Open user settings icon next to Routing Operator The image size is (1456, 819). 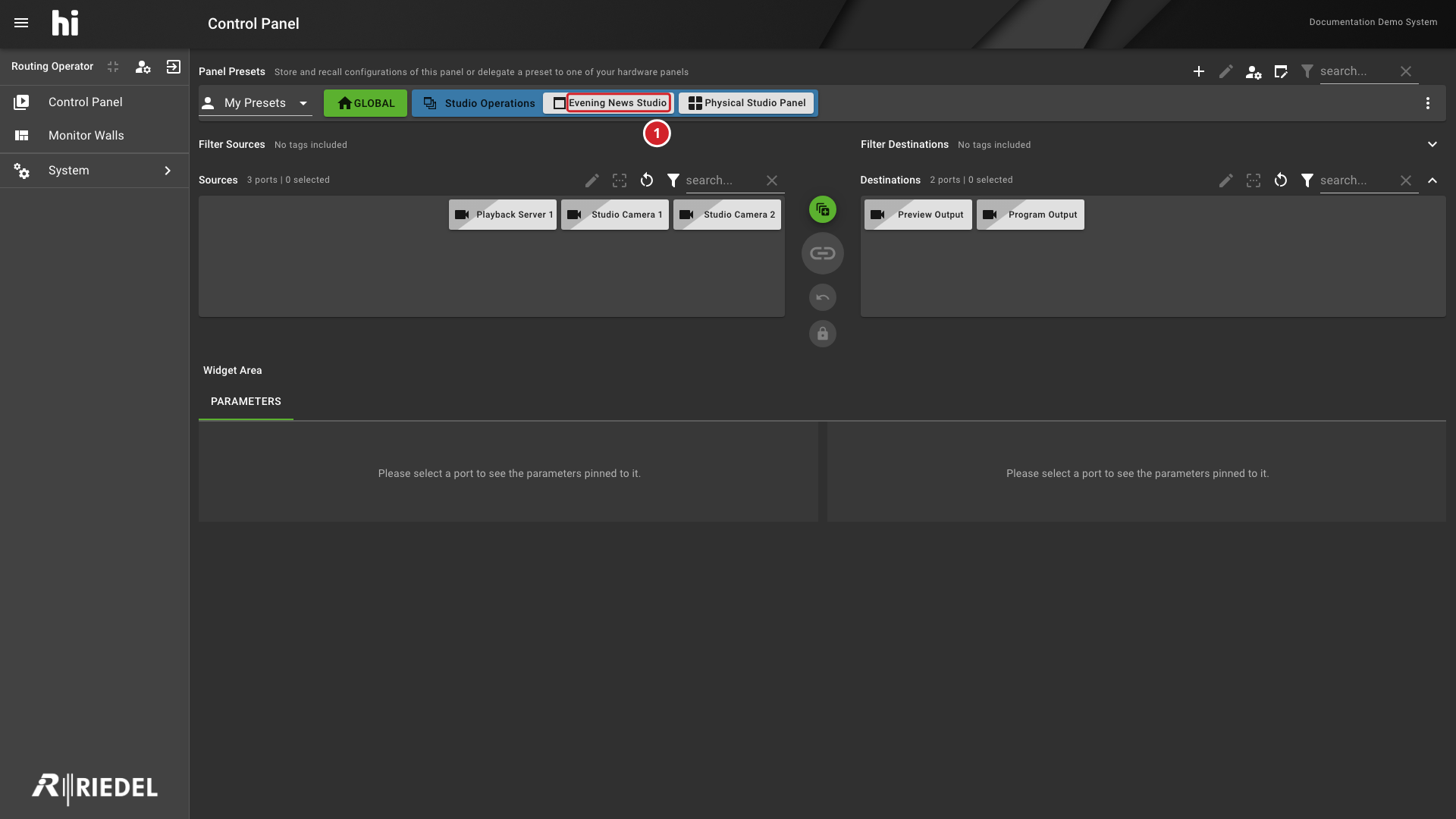tap(143, 67)
